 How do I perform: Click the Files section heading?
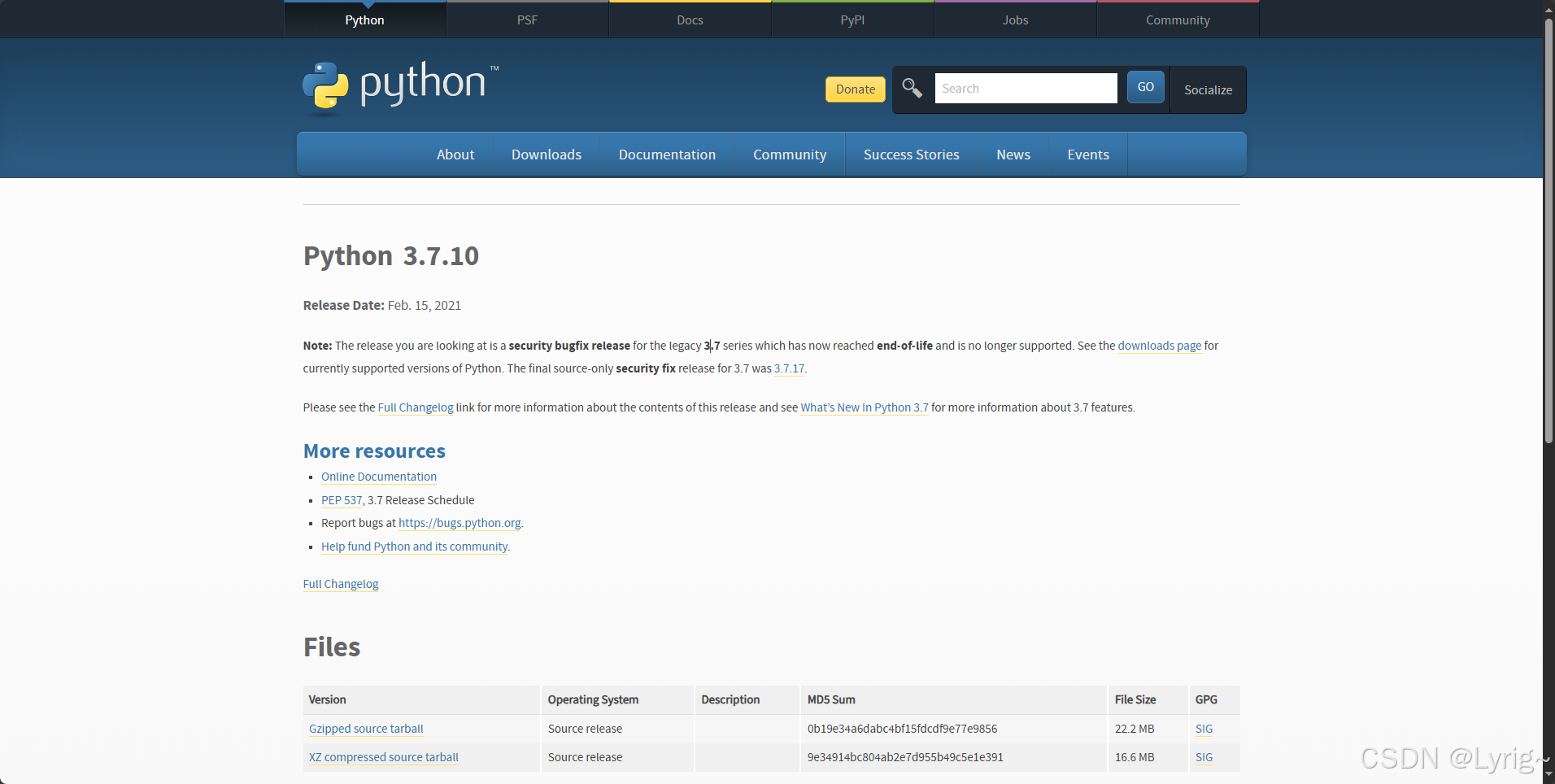332,647
